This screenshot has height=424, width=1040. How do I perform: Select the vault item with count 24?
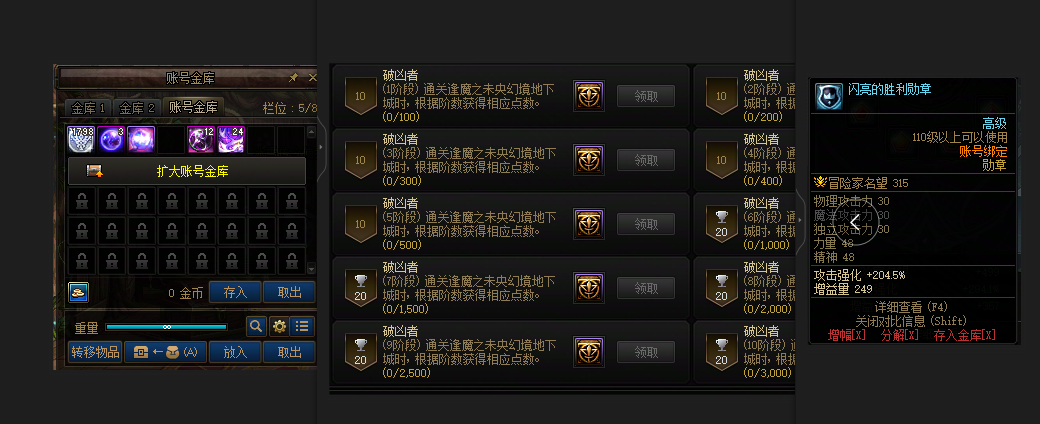point(231,140)
